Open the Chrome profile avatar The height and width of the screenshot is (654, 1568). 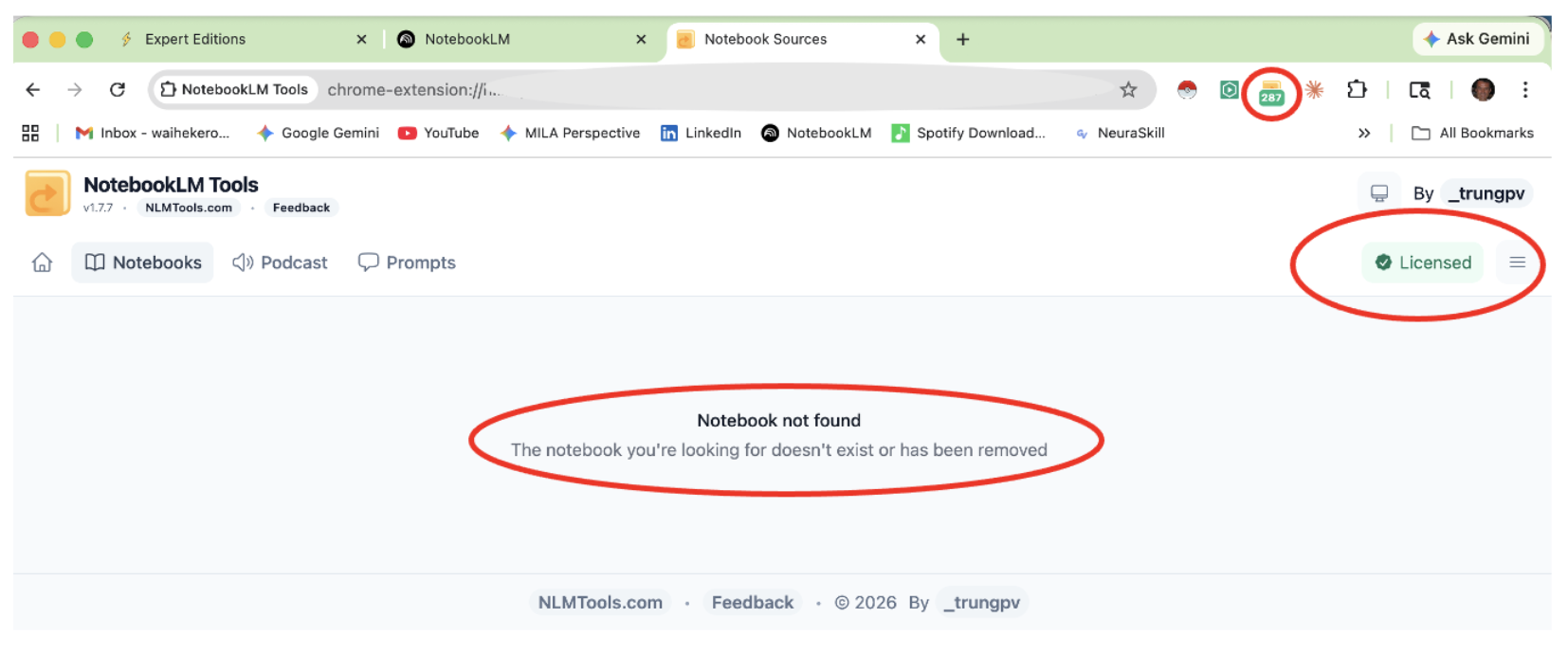click(1483, 90)
